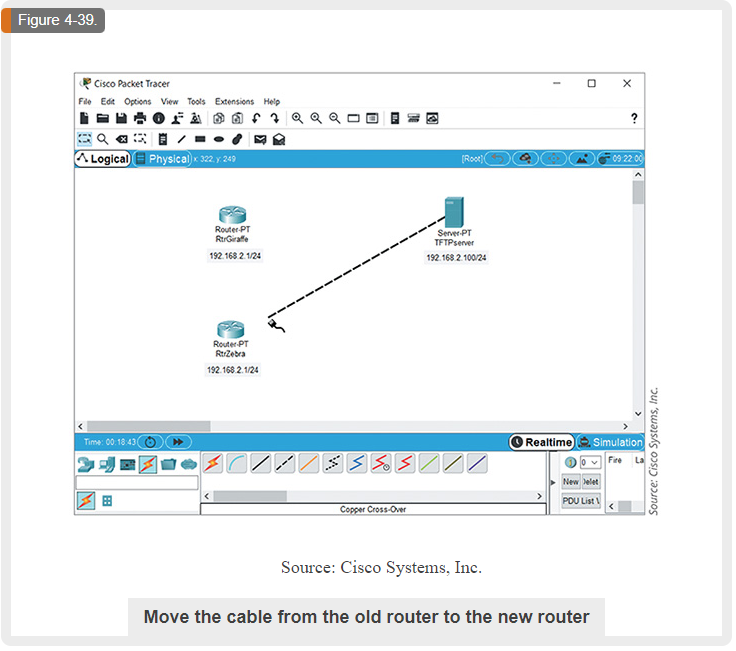
Task: Choose Copper Straight-Through cable
Action: click(x=261, y=464)
